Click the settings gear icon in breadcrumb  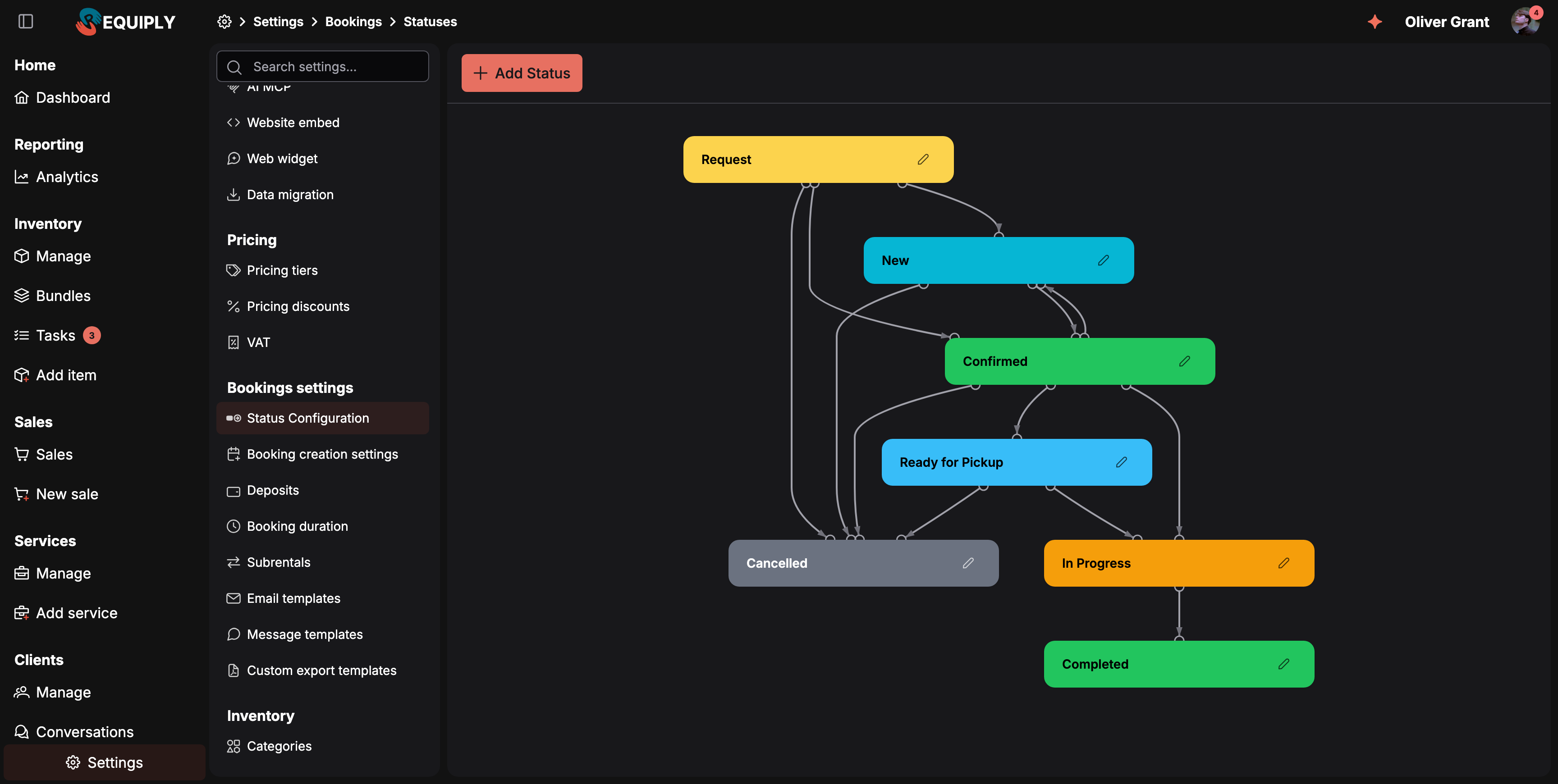[x=225, y=22]
